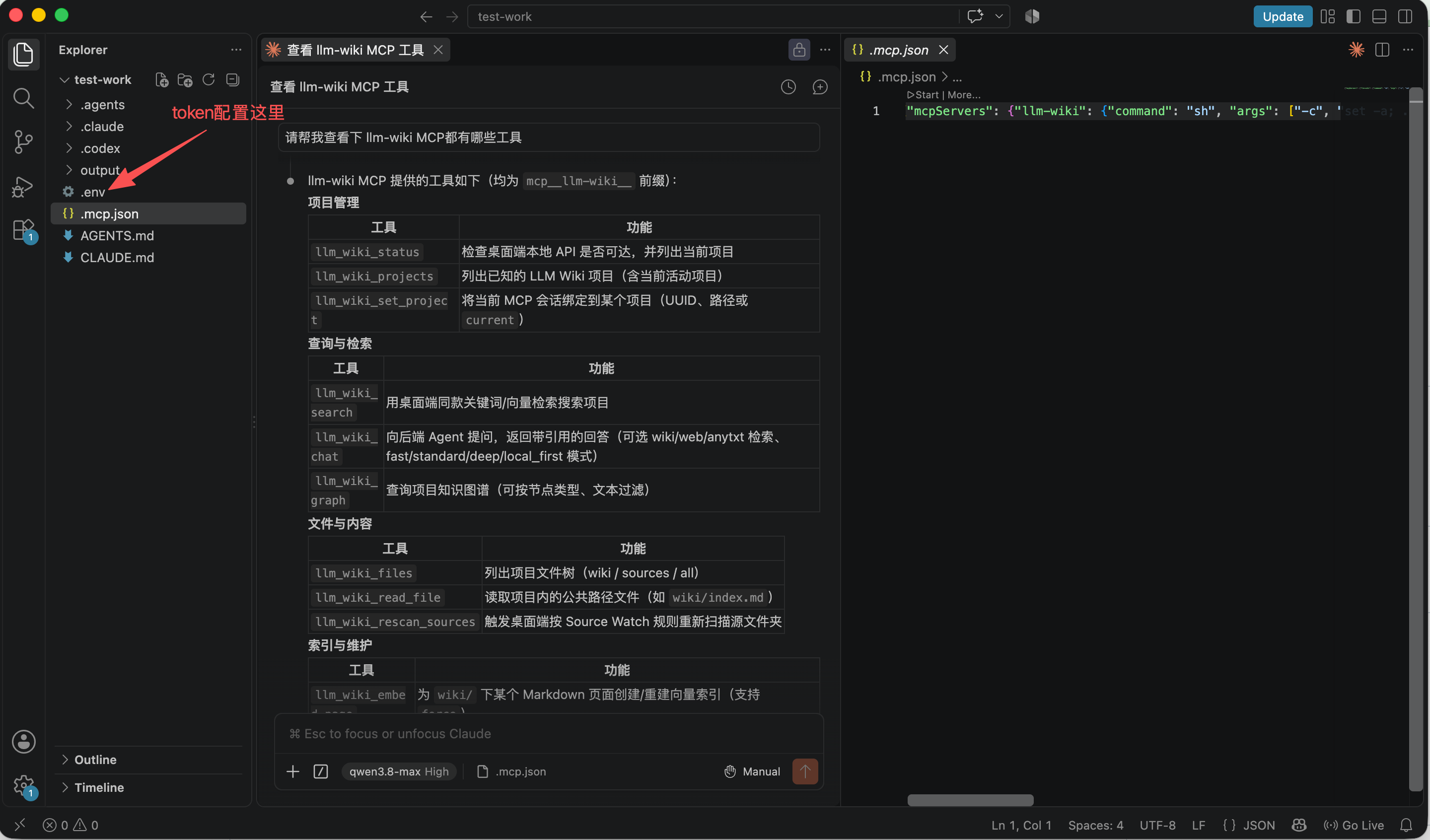Image resolution: width=1430 pixels, height=840 pixels.
Task: Split the .mcp.json editor right
Action: pos(1382,50)
